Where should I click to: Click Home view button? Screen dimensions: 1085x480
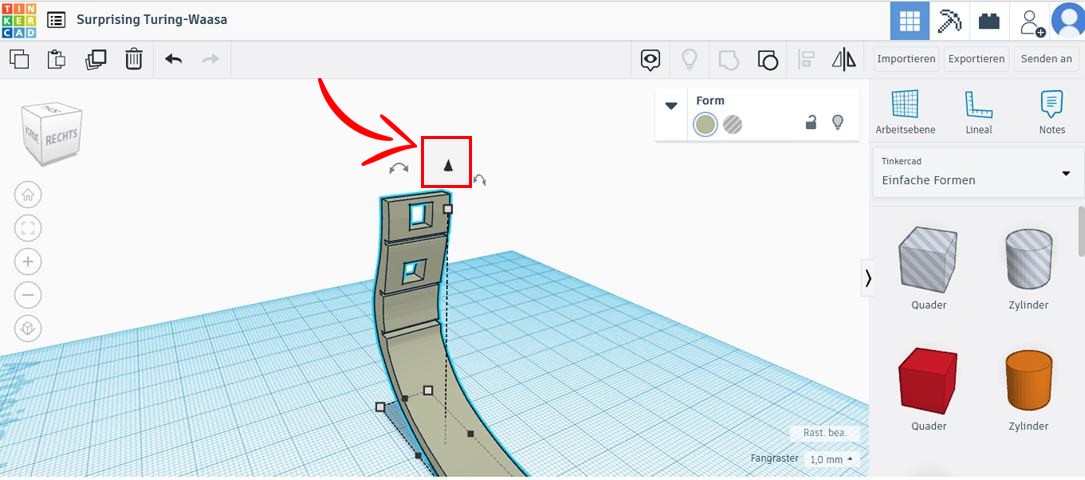click(28, 194)
